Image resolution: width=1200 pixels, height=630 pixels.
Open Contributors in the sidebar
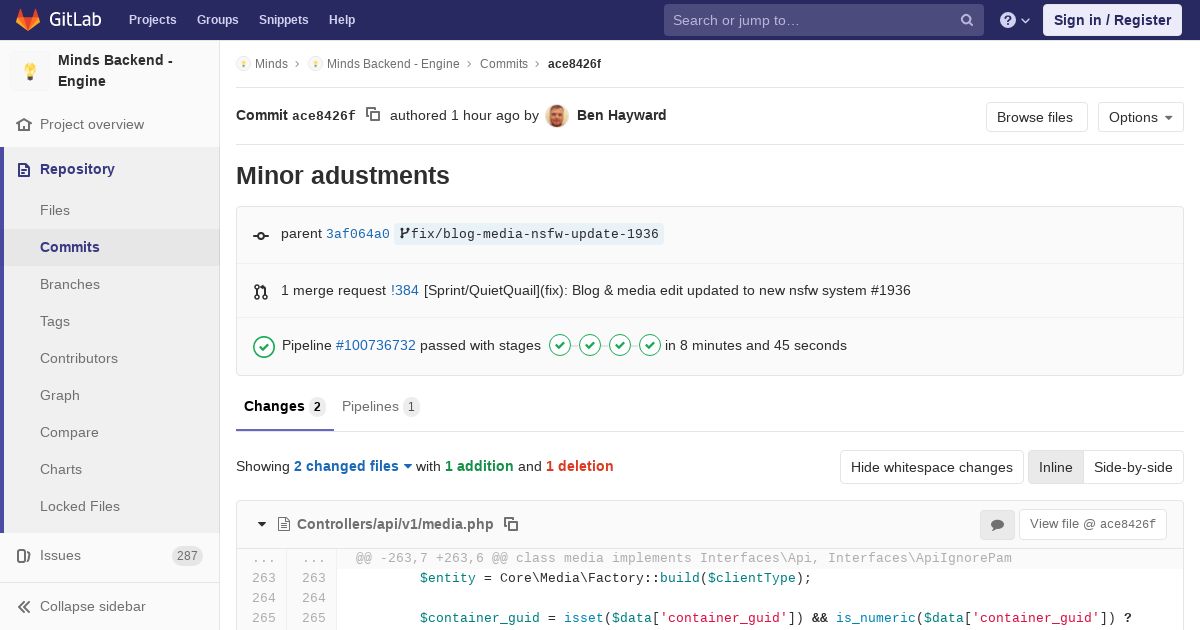(x=79, y=358)
